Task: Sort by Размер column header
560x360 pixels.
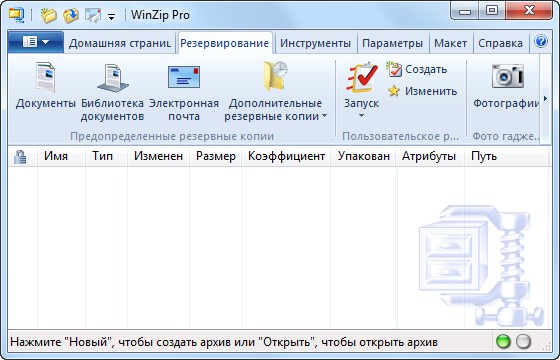Action: click(216, 156)
